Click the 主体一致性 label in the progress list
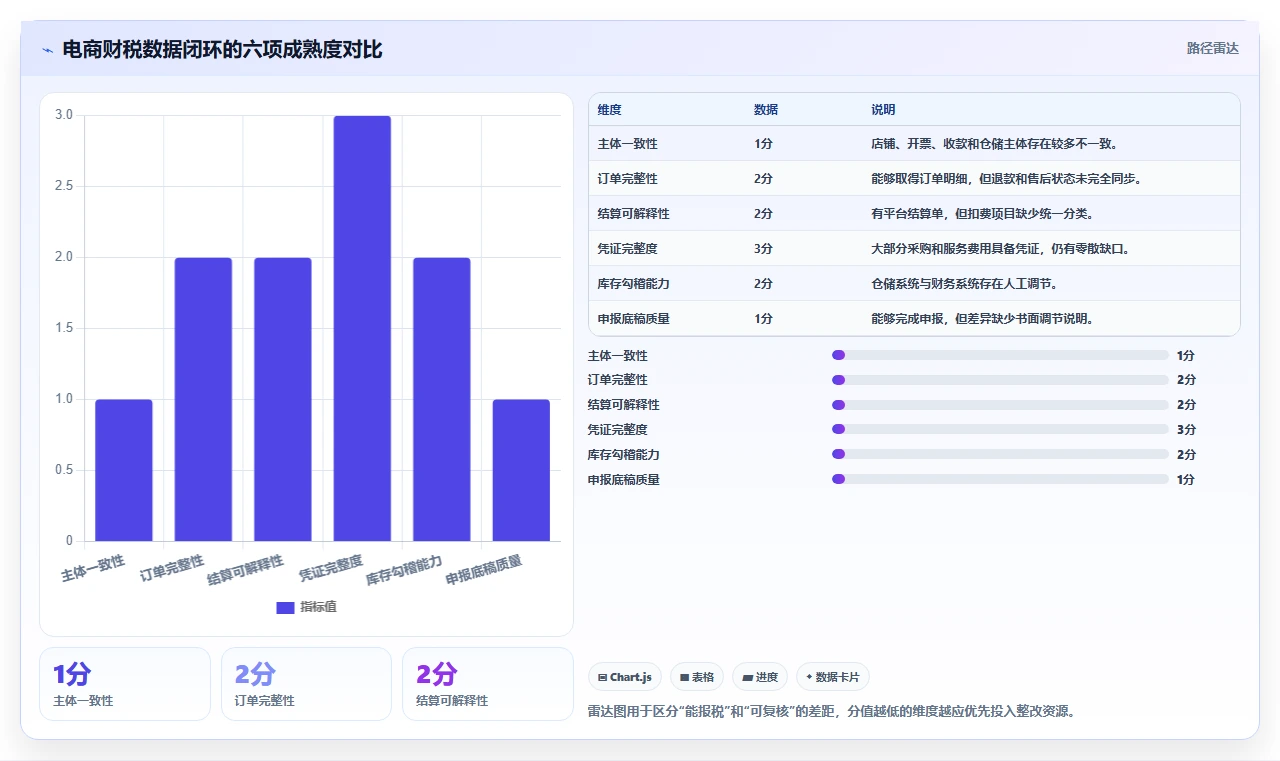The image size is (1280, 761). pos(618,356)
